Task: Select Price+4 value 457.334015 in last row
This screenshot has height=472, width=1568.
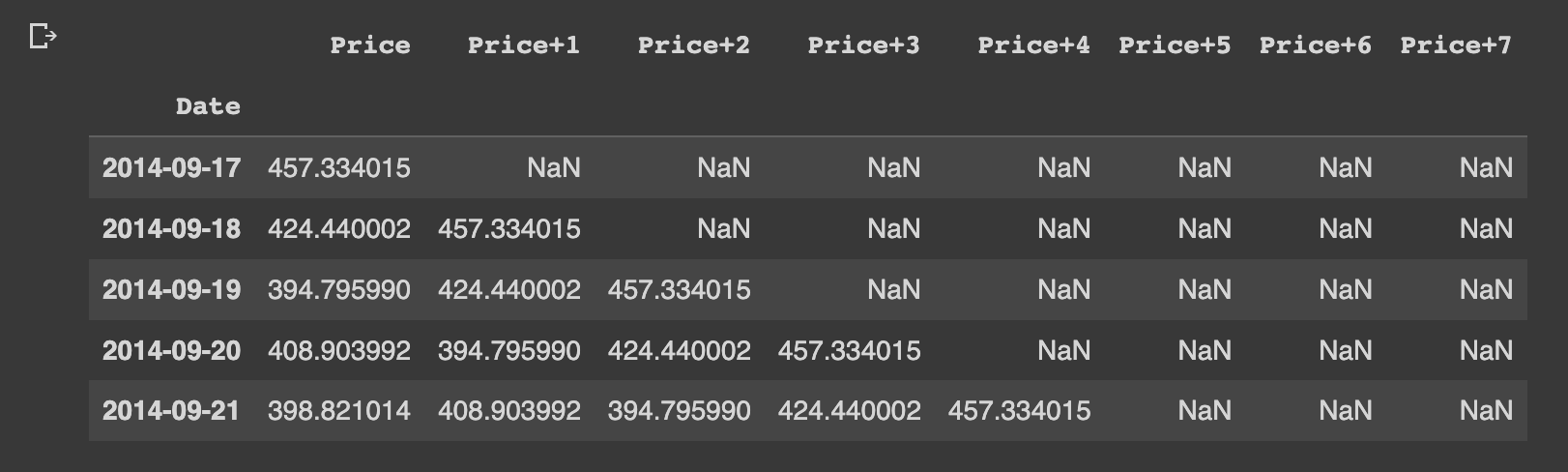Action: [1020, 411]
